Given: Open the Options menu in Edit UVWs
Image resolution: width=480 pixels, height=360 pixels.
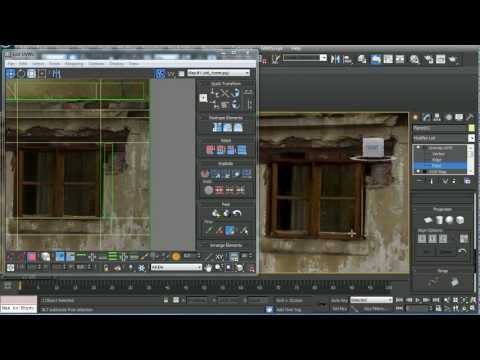Looking at the screenshot, I should (96, 63).
